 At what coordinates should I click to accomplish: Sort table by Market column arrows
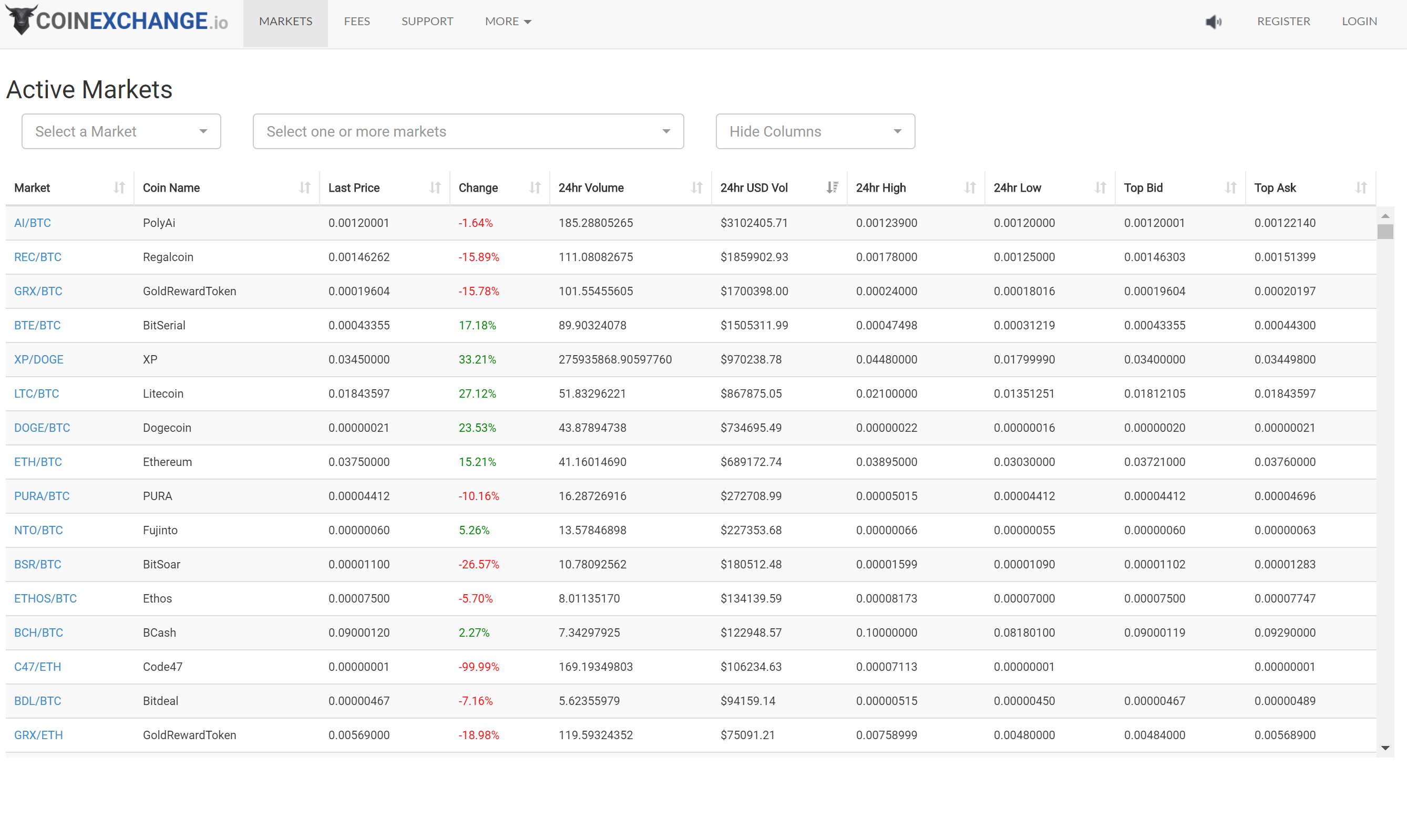[x=119, y=188]
